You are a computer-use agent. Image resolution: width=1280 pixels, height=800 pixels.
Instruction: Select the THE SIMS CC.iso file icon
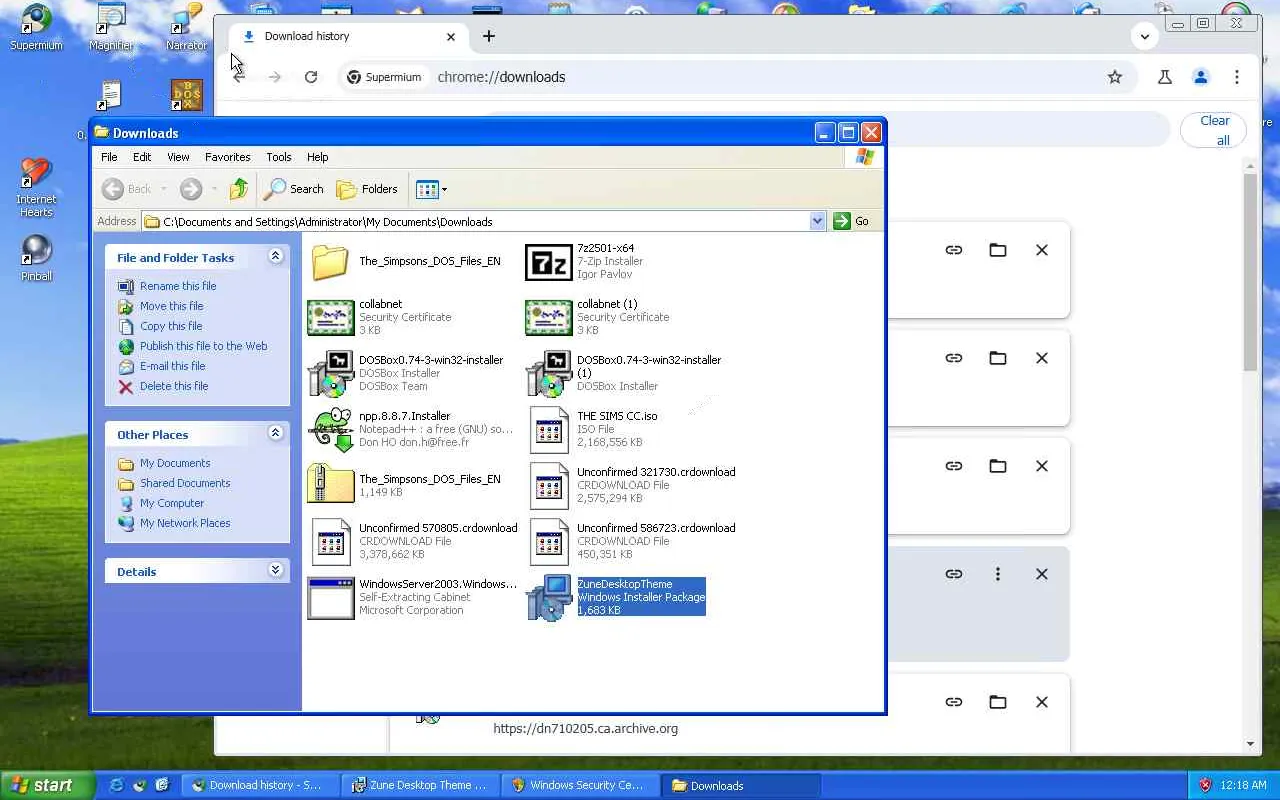(549, 430)
